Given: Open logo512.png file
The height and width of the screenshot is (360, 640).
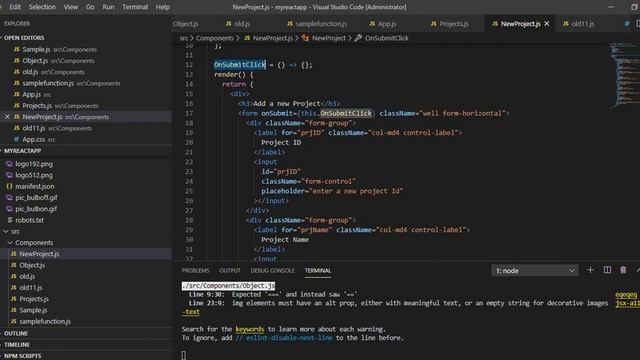Looking at the screenshot, I should 34,175.
